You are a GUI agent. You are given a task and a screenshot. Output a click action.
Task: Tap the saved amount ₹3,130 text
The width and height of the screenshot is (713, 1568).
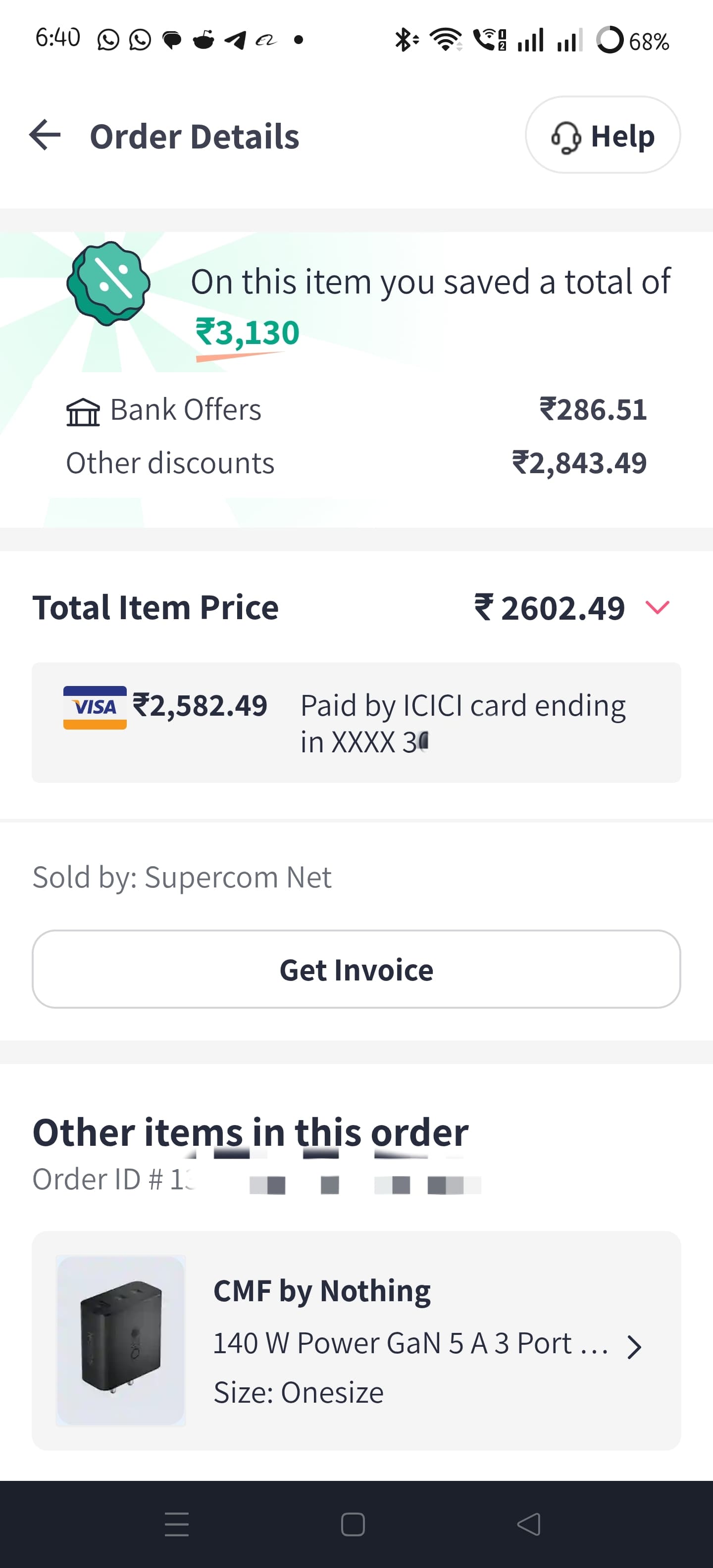point(247,333)
